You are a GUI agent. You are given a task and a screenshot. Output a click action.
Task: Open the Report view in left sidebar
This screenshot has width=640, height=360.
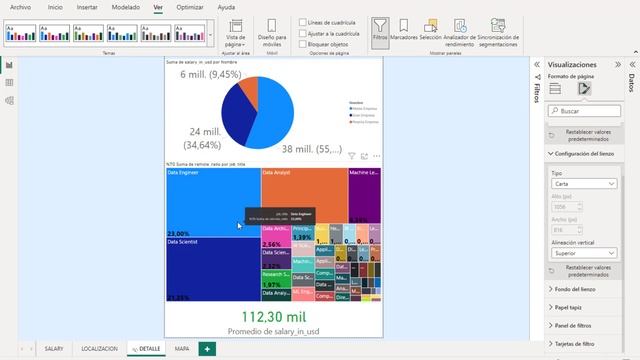pos(9,65)
